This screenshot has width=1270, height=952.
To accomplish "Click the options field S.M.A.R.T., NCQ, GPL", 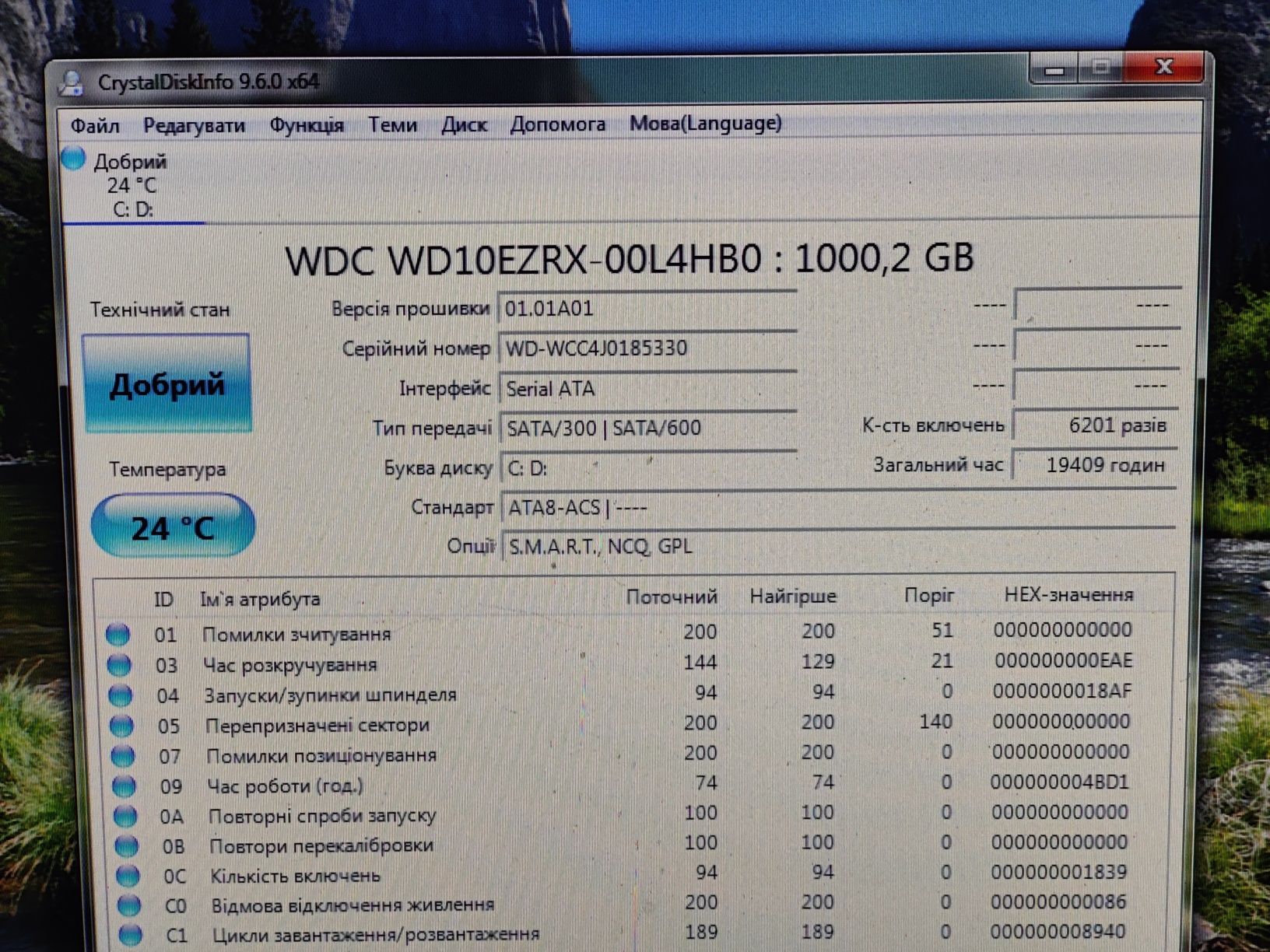I will pyautogui.click(x=838, y=546).
